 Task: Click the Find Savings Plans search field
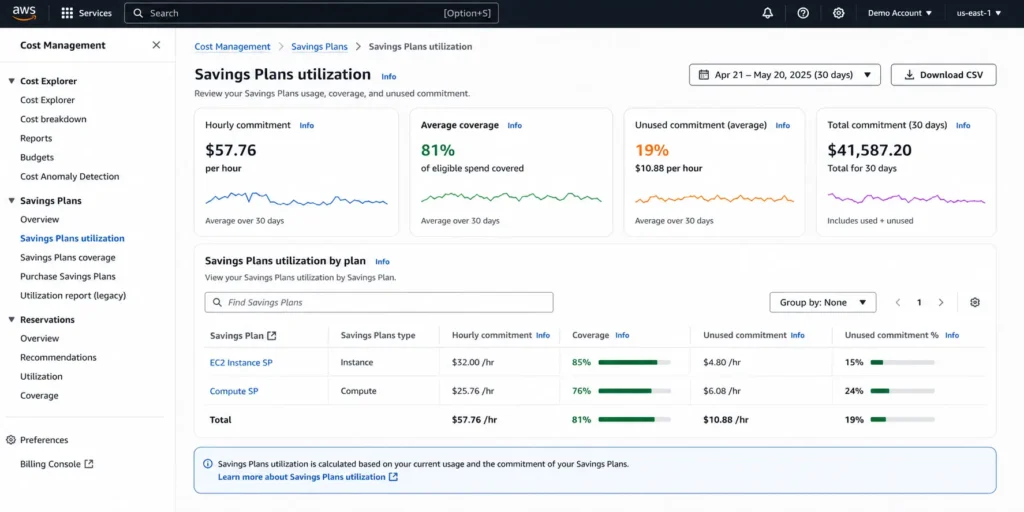tap(379, 302)
